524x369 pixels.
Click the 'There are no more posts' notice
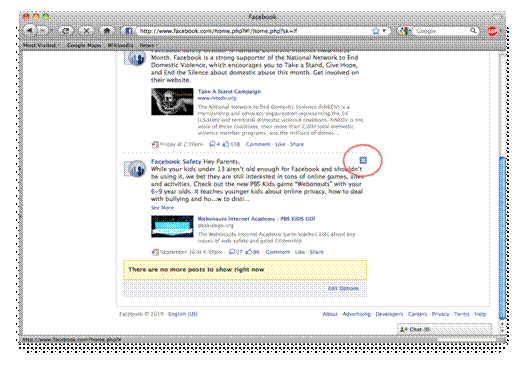point(245,270)
